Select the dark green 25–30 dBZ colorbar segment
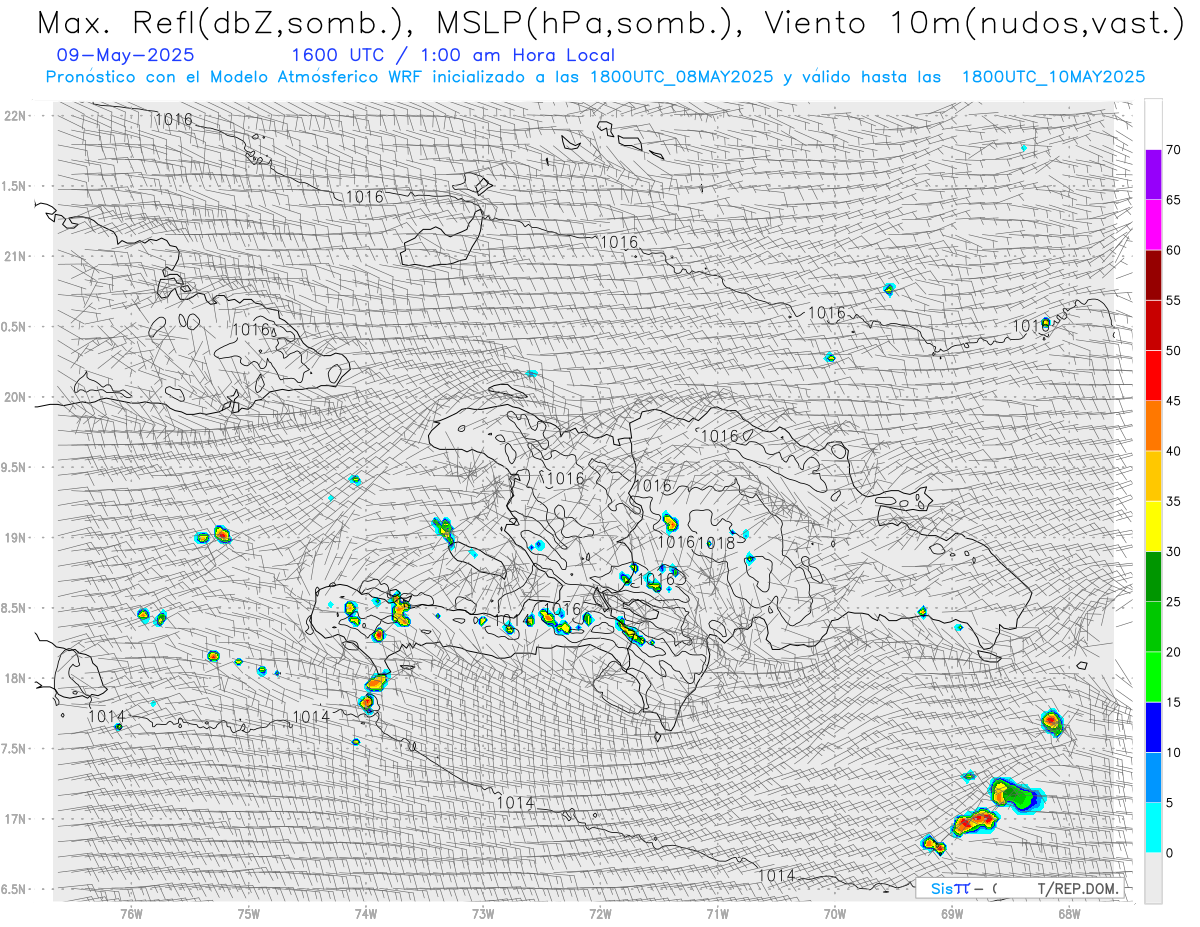This screenshot has width=1200, height=927. click(x=1153, y=576)
